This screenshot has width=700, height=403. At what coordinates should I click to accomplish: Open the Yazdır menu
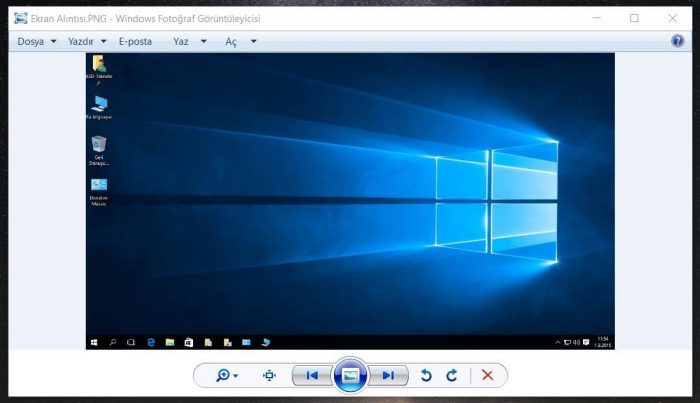coord(87,42)
